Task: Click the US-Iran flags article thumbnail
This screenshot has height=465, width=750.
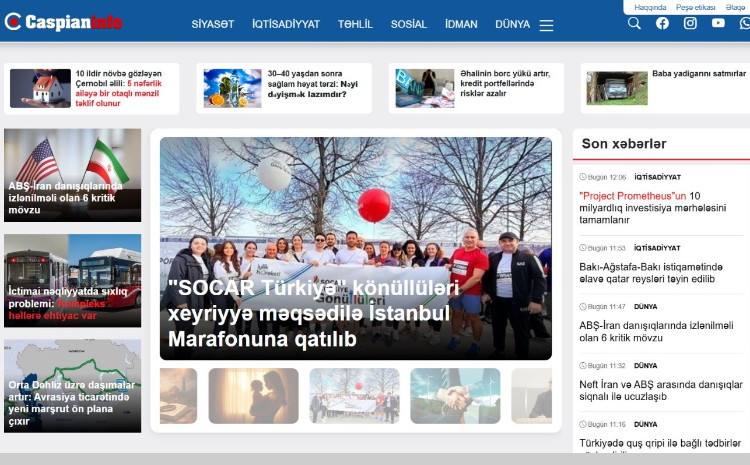Action: point(72,175)
